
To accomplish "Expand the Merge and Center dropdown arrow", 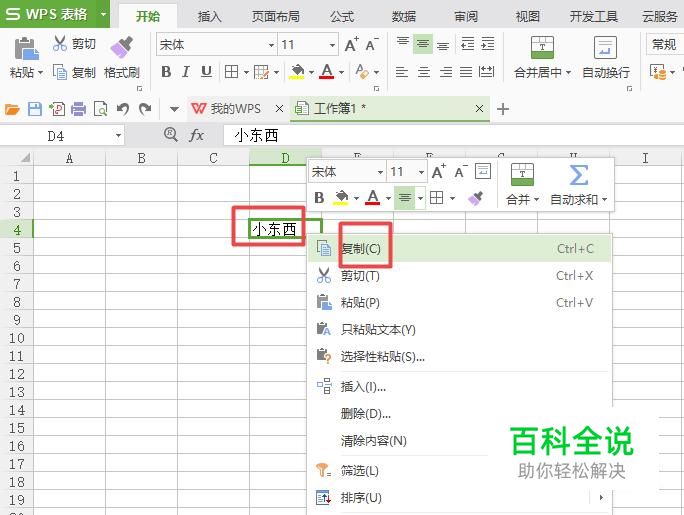I will click(x=568, y=72).
